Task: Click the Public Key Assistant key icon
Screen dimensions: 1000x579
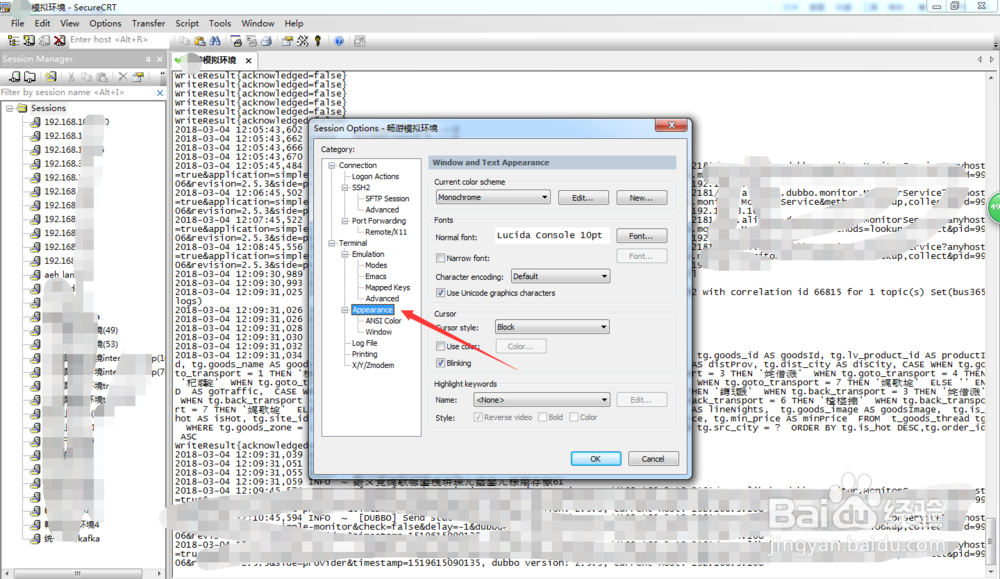Action: [318, 41]
